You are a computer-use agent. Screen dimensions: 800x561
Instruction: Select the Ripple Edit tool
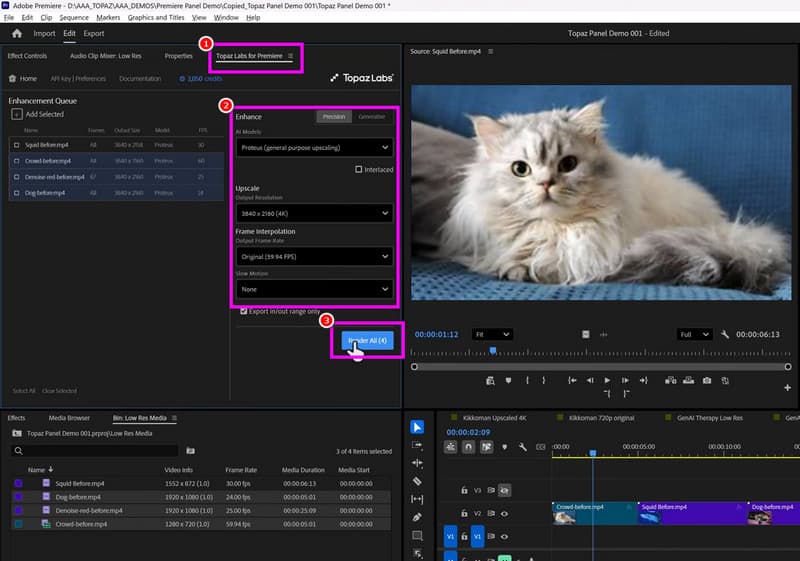[417, 463]
